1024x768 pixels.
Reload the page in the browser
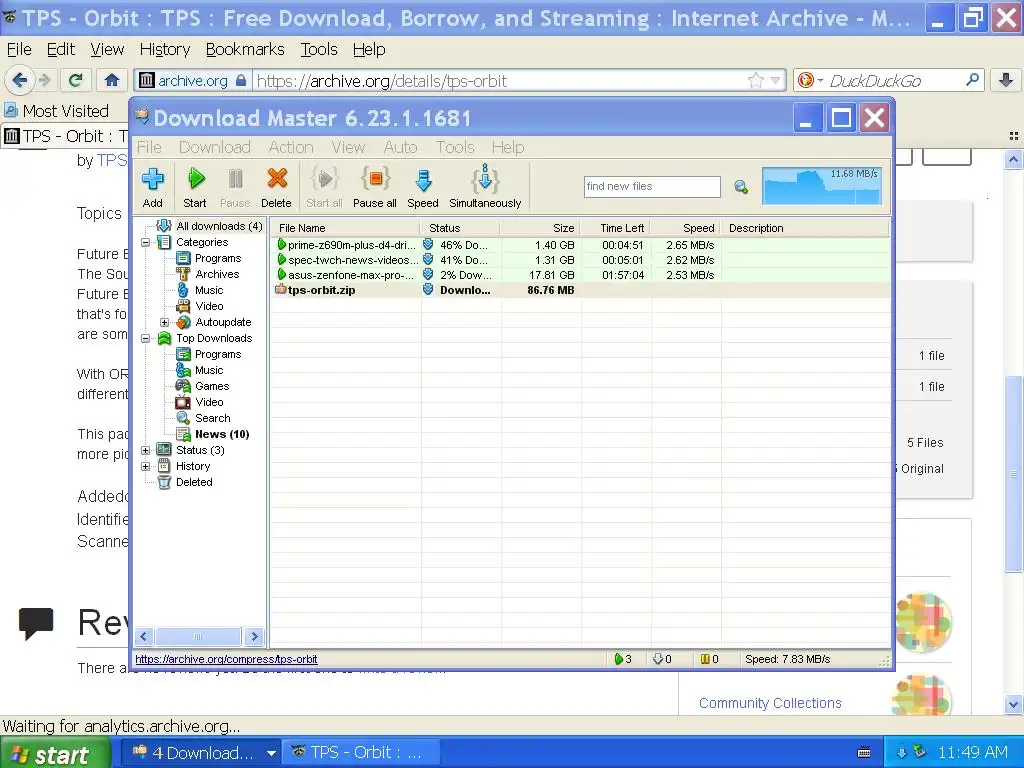(75, 80)
